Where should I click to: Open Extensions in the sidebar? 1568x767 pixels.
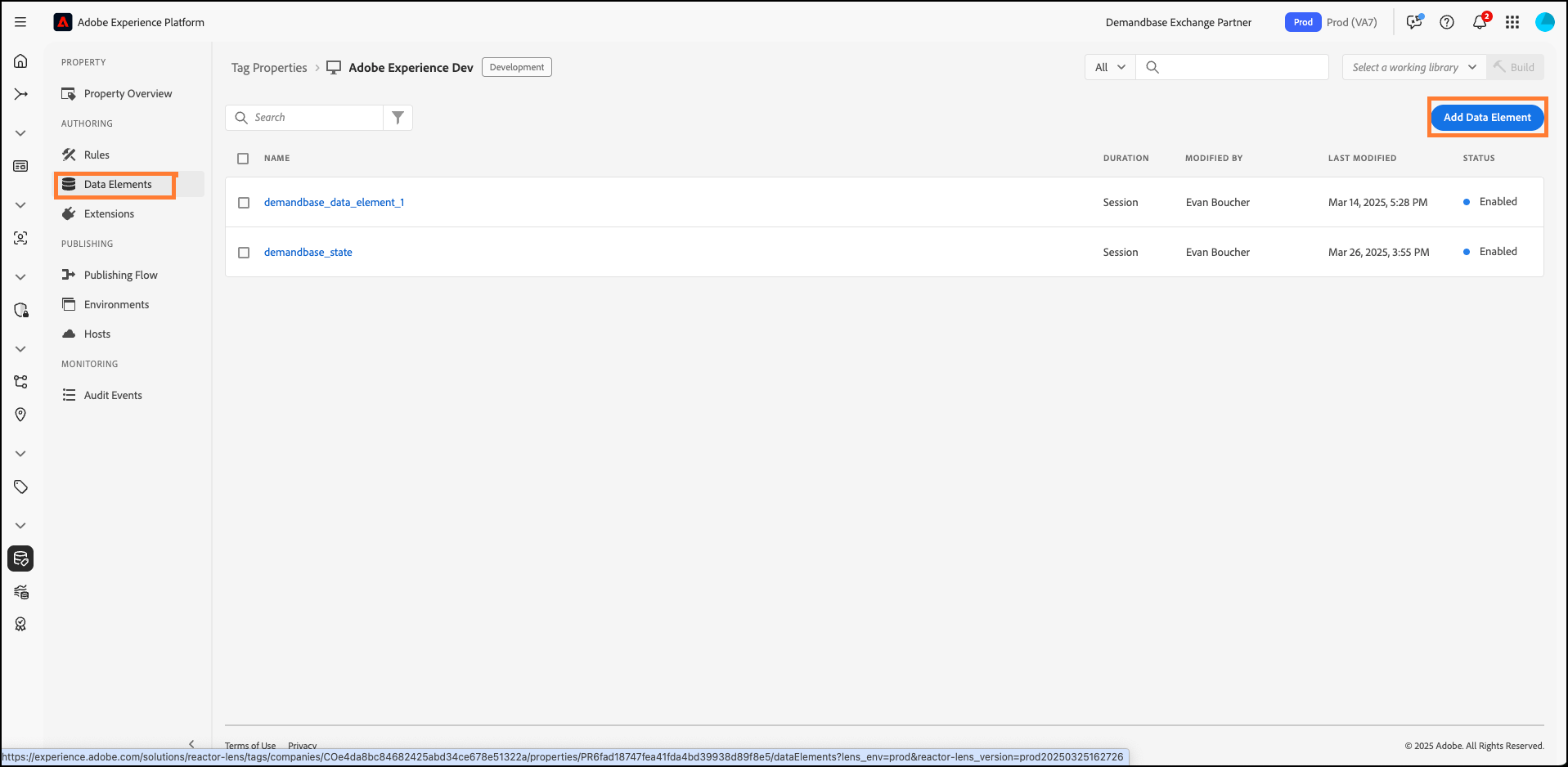(109, 213)
